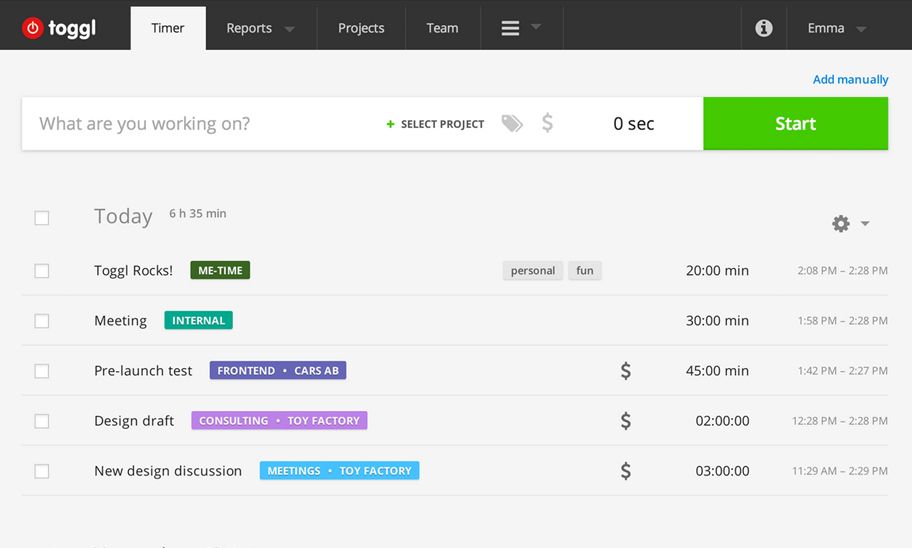The height and width of the screenshot is (548, 912).
Task: Click the purple FRONTEND • CARS AB label
Action: coord(278,371)
